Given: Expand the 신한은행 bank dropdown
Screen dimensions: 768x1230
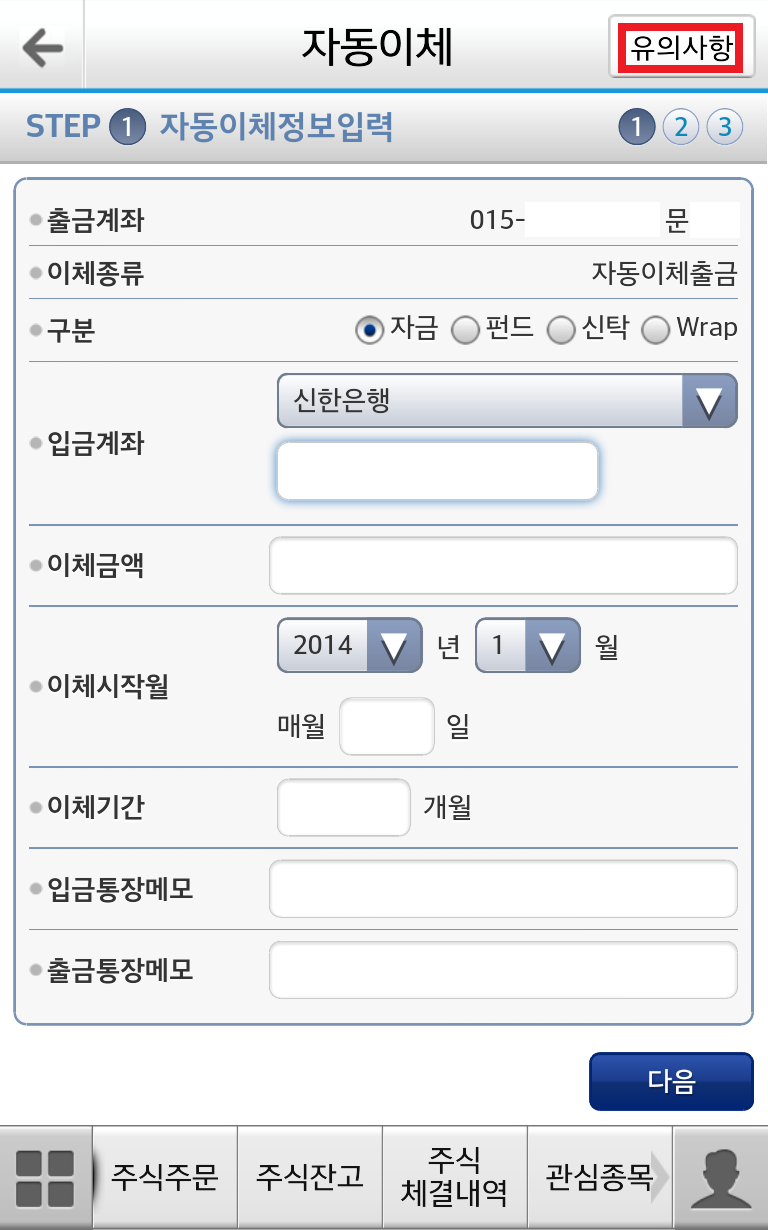Looking at the screenshot, I should point(507,401).
